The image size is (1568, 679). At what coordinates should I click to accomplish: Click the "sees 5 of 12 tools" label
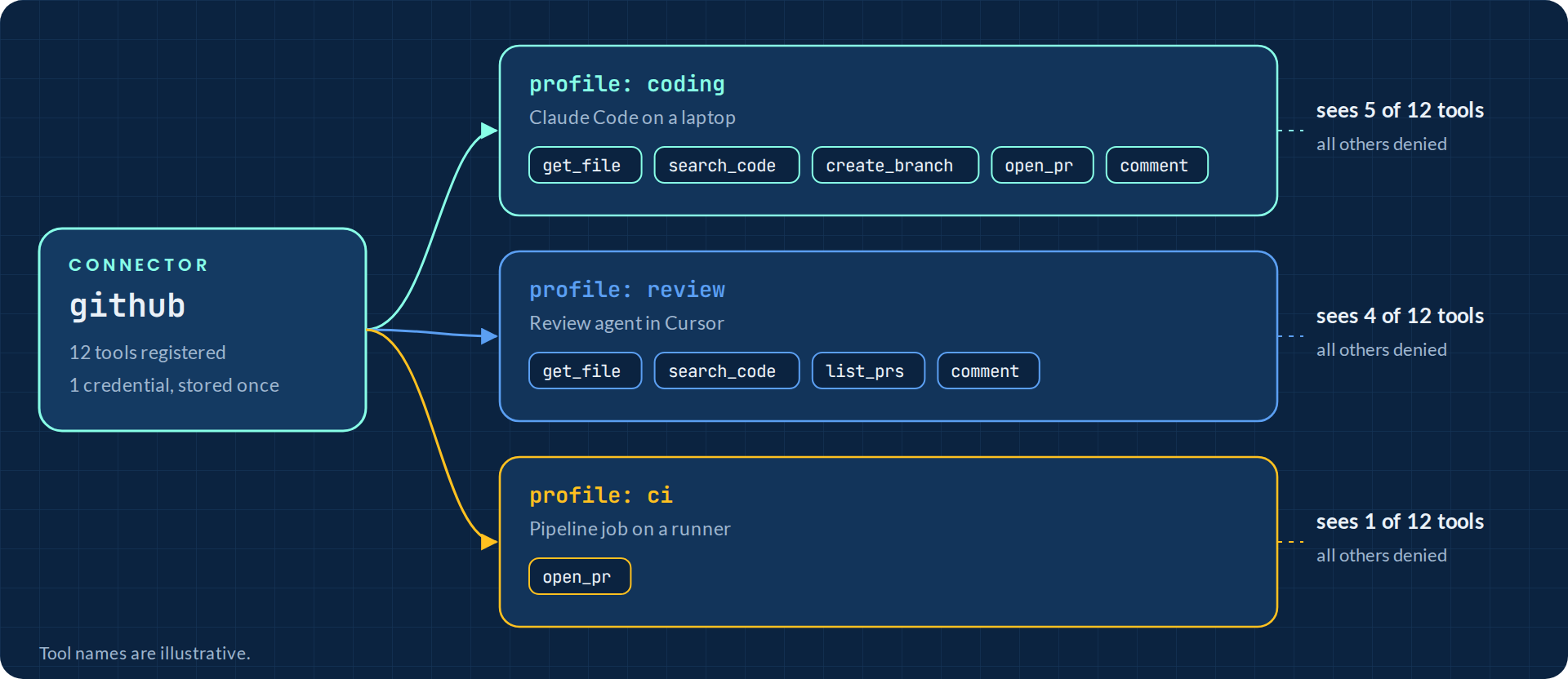coord(1400,110)
